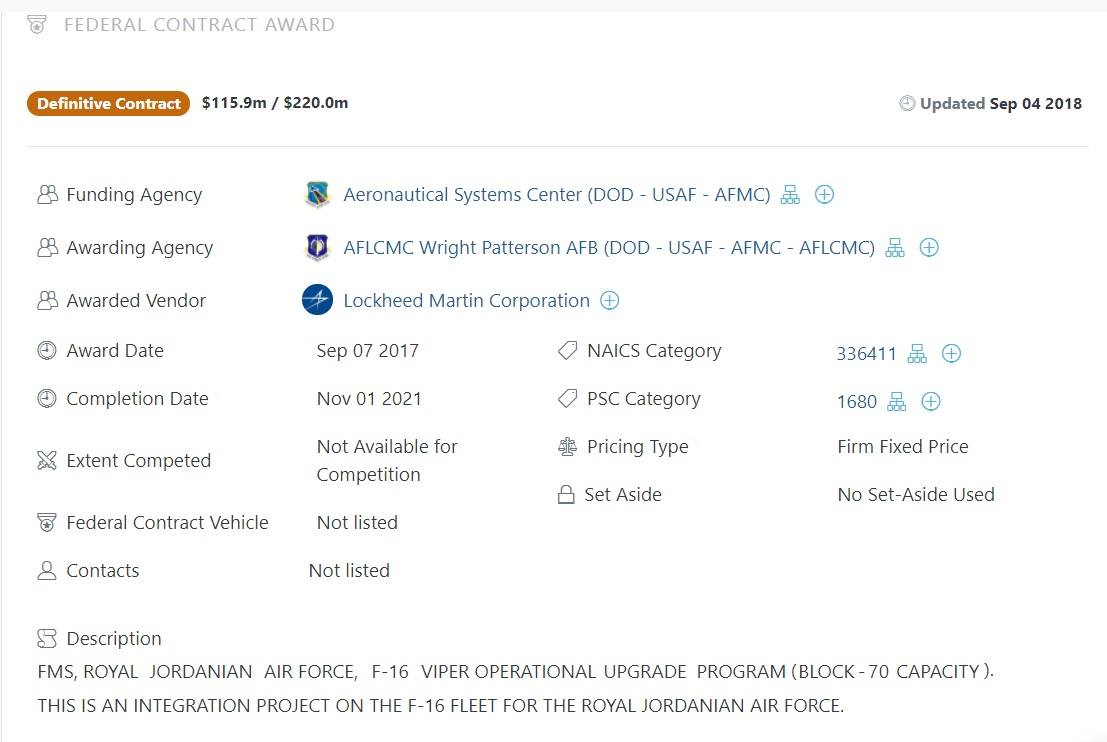Expand plus icon beside Lockheed Martin Corporation

click(x=609, y=300)
